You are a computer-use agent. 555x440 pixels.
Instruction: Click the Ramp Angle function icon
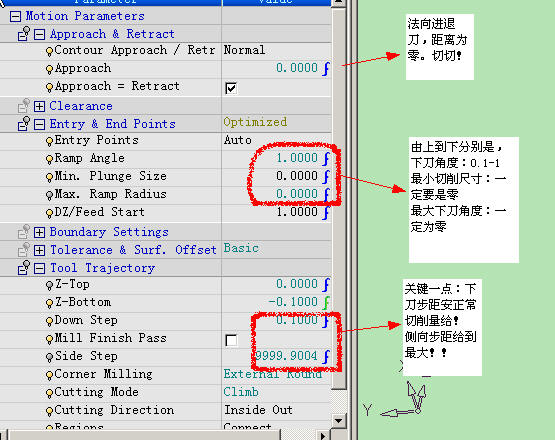[x=326, y=158]
